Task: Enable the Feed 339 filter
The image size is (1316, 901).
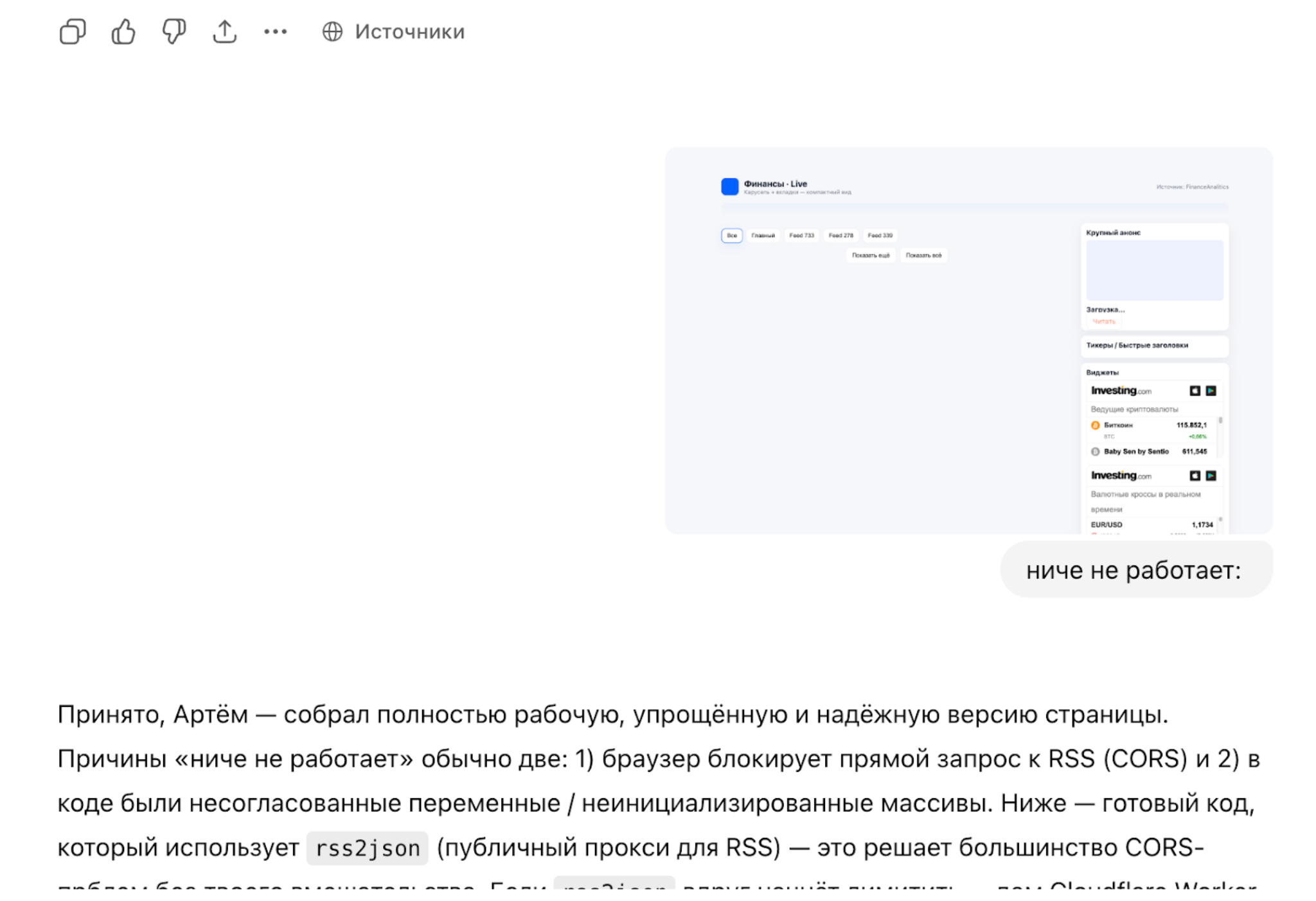Action: [x=880, y=236]
